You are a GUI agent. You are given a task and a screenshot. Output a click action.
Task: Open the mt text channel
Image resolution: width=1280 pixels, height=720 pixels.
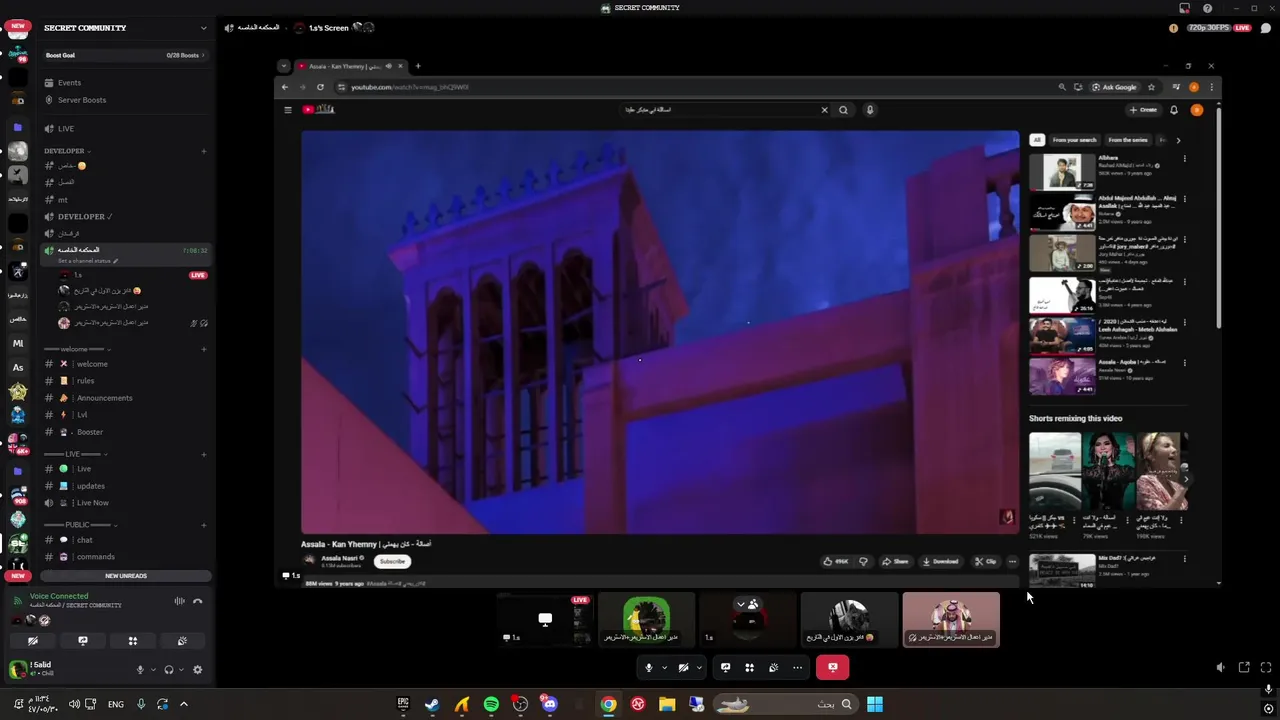coord(125,200)
